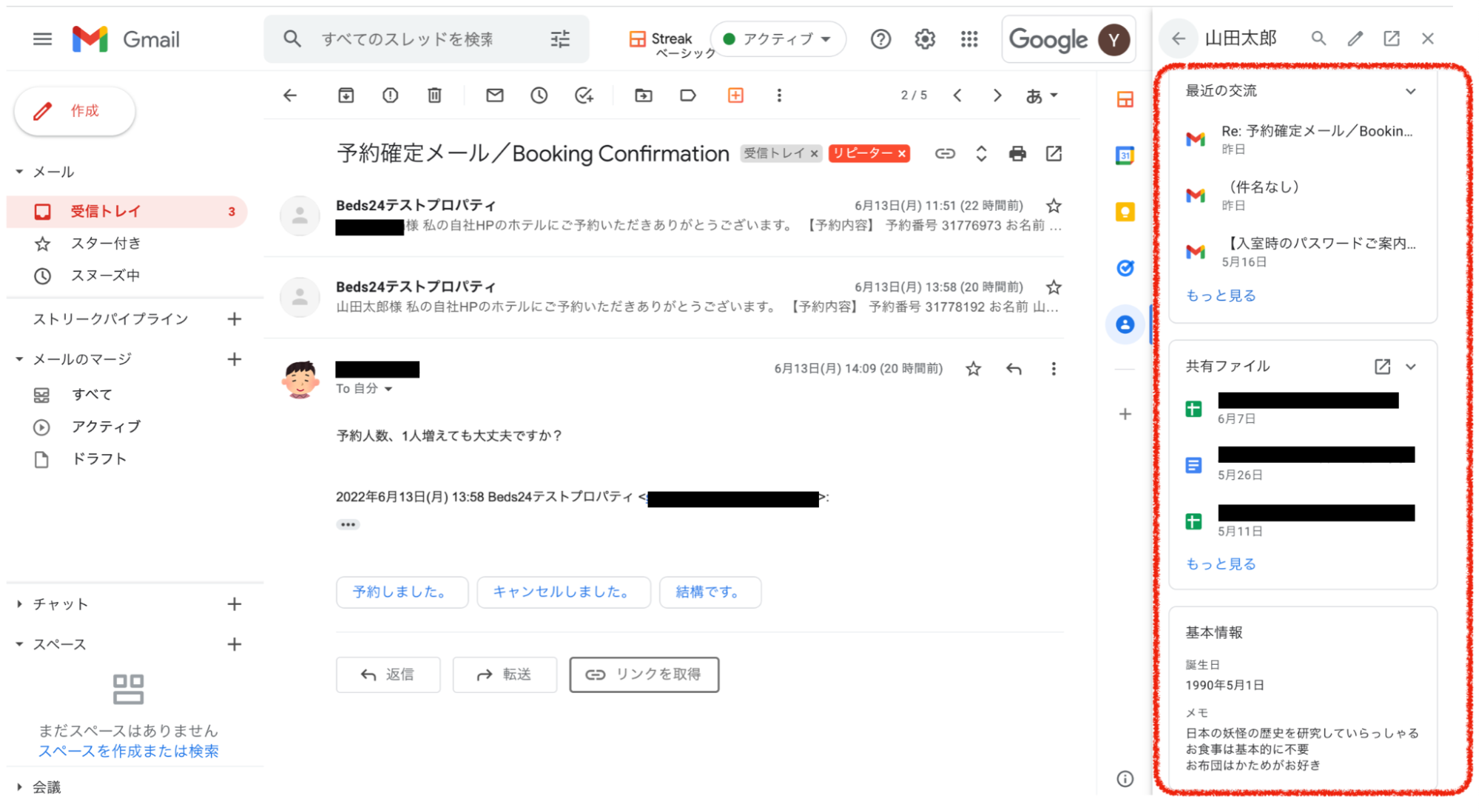Star the 11:51 Beds24 message
The image size is (1479, 812).
(1054, 206)
